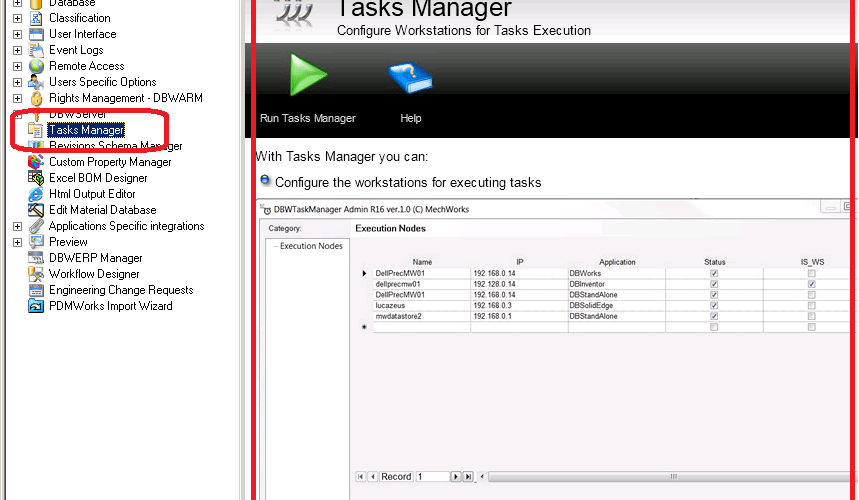The width and height of the screenshot is (859, 500).
Task: Click the Excel BOM Designer icon
Action: 36,178
